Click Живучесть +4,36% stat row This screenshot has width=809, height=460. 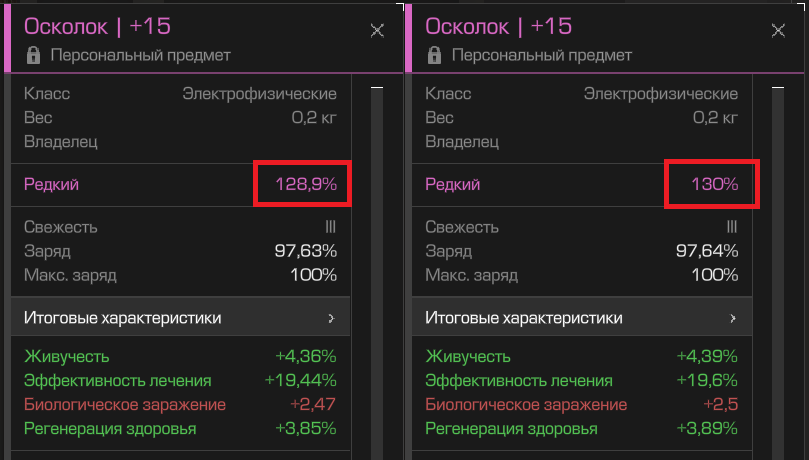click(181, 356)
